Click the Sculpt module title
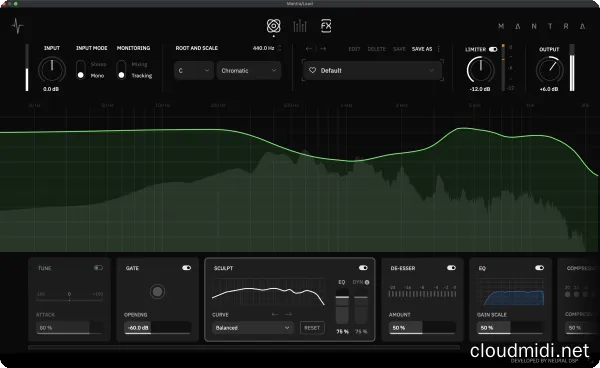The height and width of the screenshot is (368, 600). coord(223,268)
